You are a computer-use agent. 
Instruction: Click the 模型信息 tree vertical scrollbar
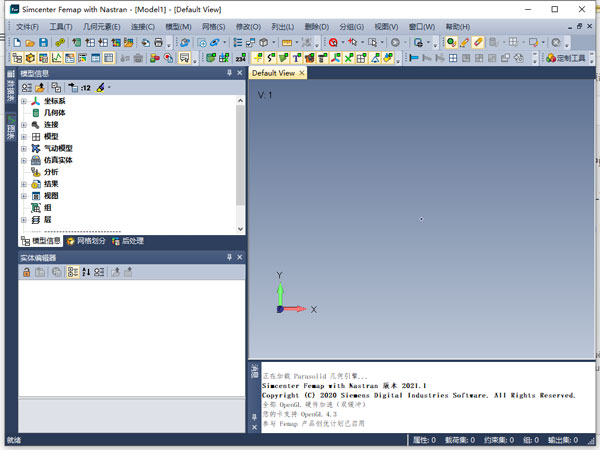coord(240,150)
